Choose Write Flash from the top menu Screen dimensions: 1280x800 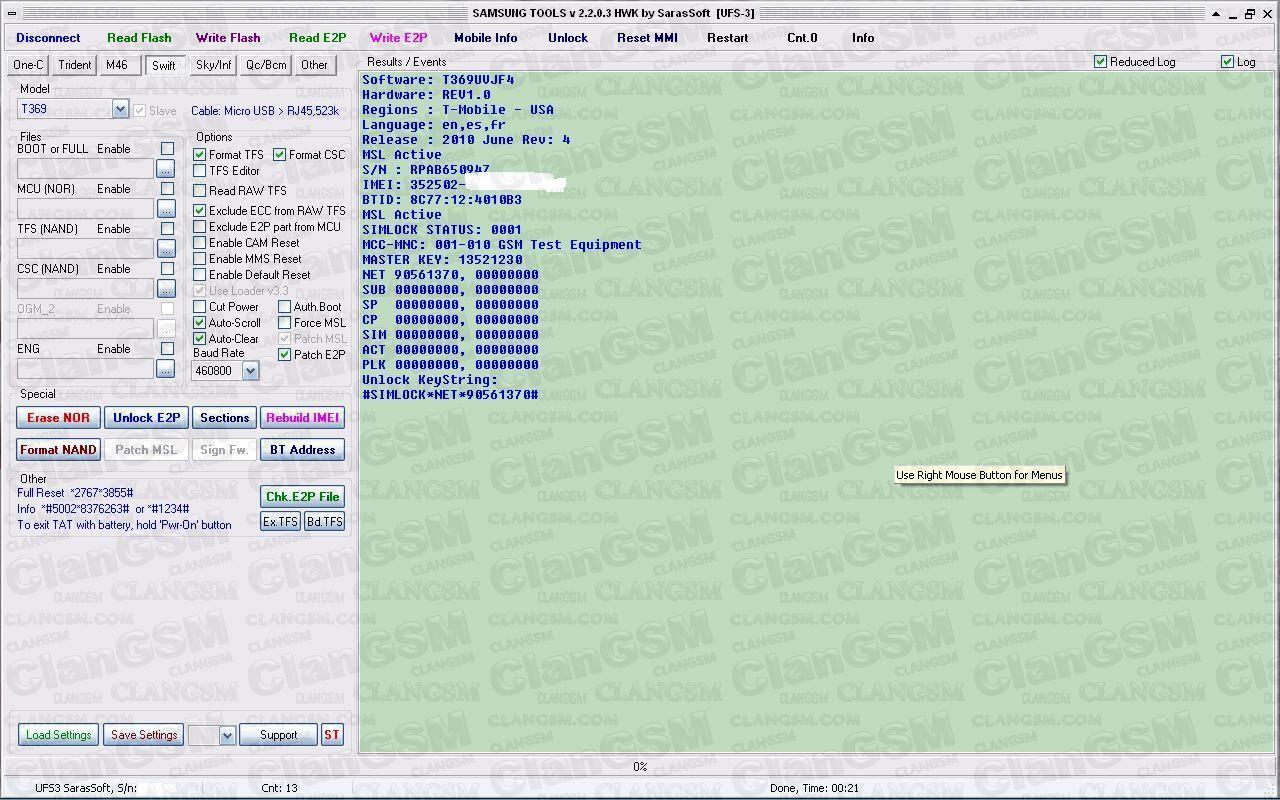pos(228,38)
